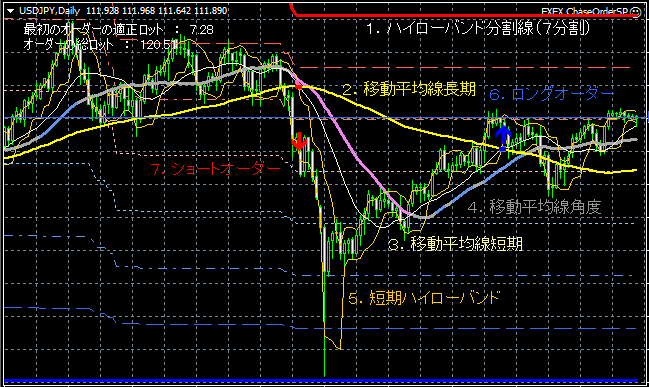
Task: Click the red short order down arrow
Action: tap(299, 142)
